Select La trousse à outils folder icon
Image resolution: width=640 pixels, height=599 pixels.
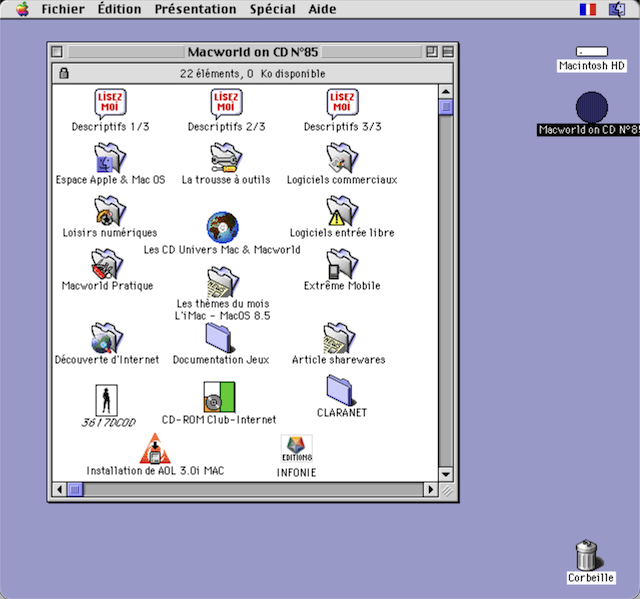coord(226,158)
